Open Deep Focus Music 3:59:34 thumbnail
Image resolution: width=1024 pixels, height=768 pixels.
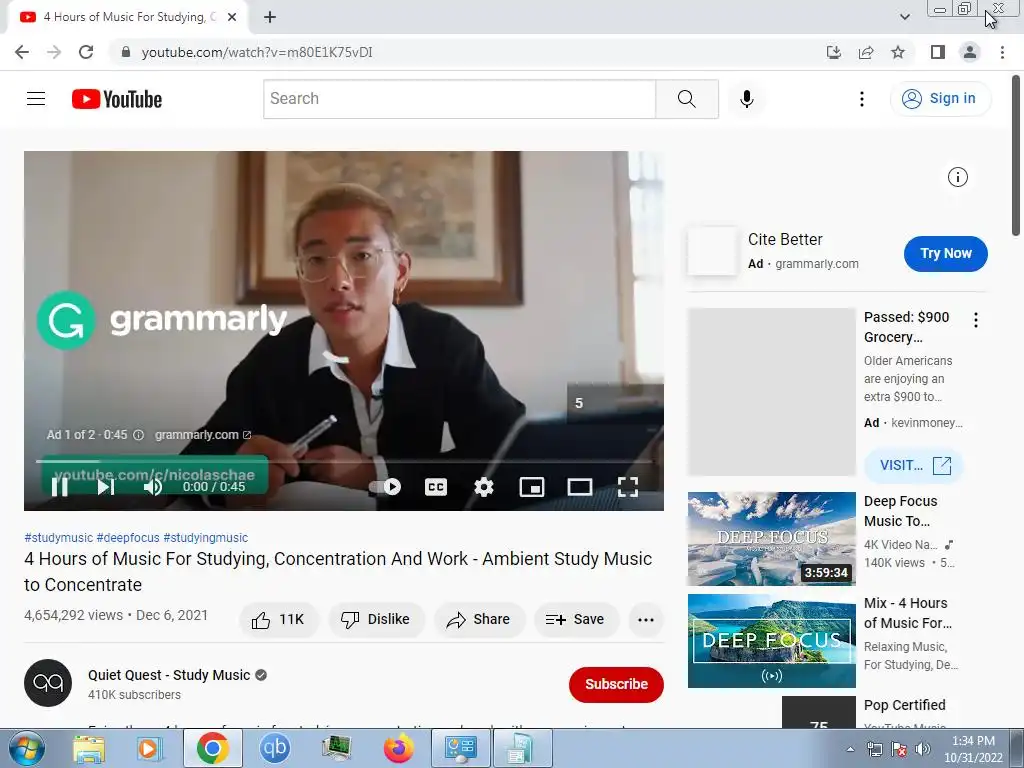tap(771, 539)
